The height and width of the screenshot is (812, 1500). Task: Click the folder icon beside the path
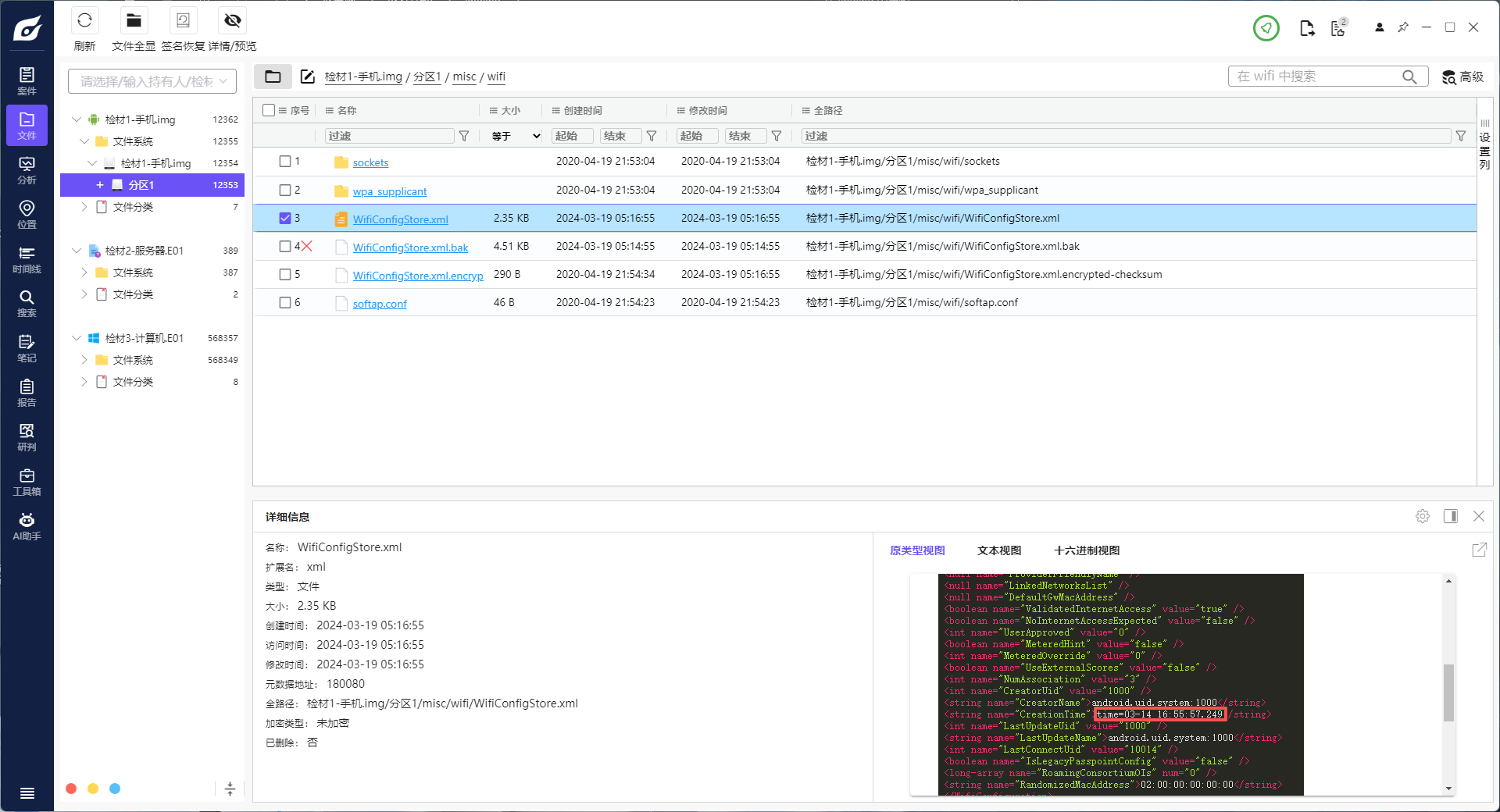[273, 77]
